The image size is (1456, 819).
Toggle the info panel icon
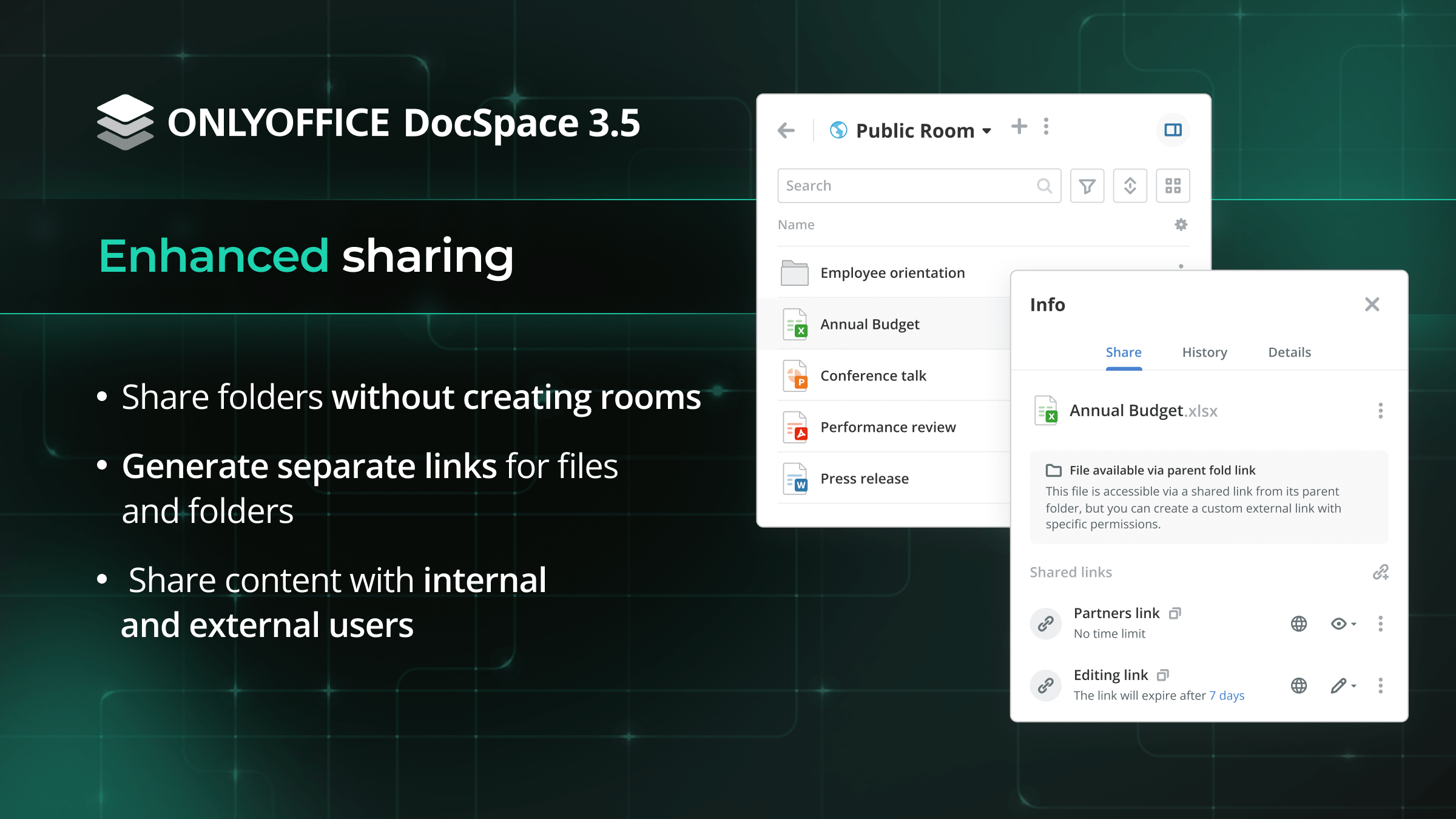tap(1173, 130)
